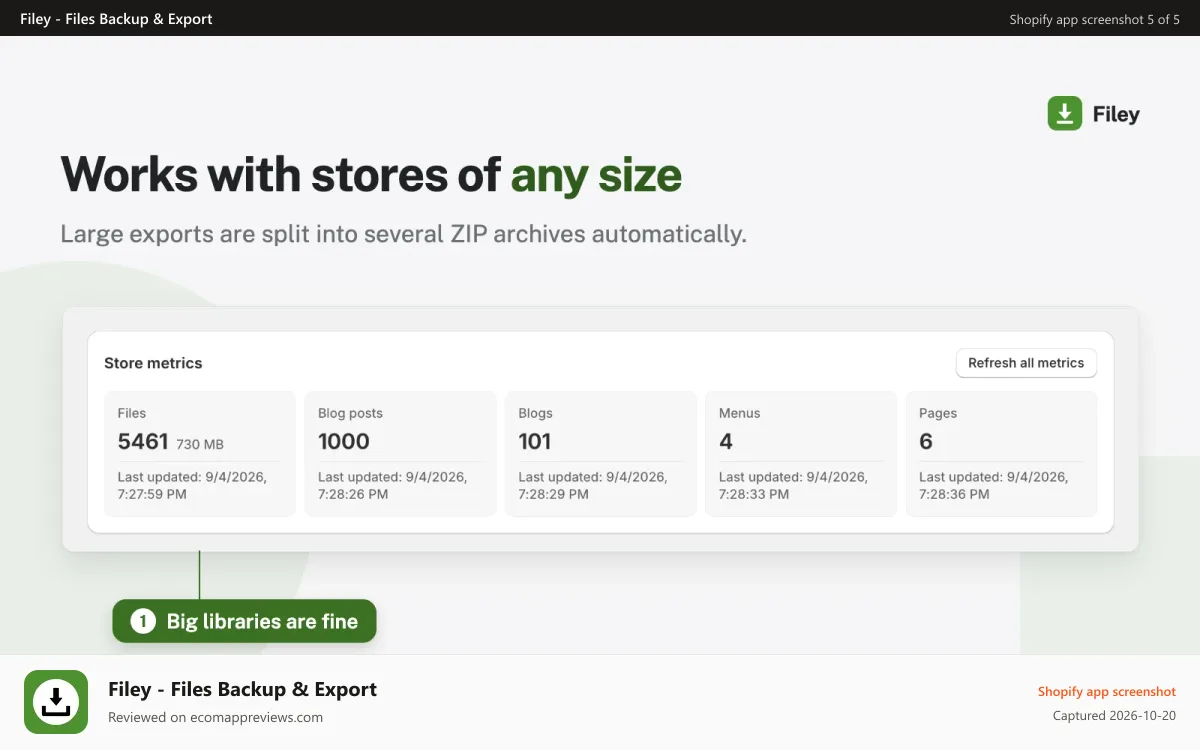Viewport: 1200px width, 750px height.
Task: Click the Menus count value 4
Action: 726,441
